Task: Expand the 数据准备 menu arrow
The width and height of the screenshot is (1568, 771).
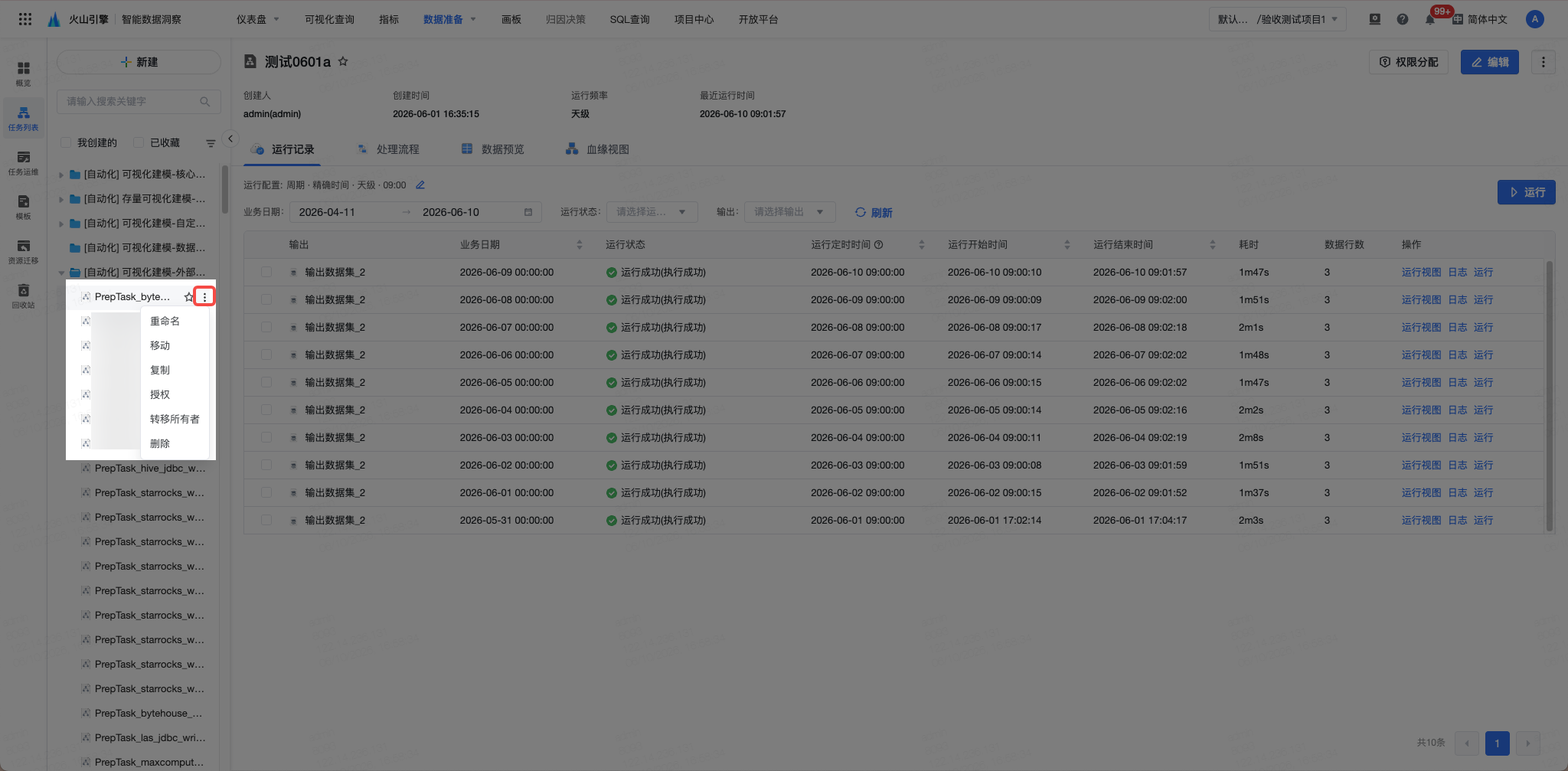Action: 473,19
